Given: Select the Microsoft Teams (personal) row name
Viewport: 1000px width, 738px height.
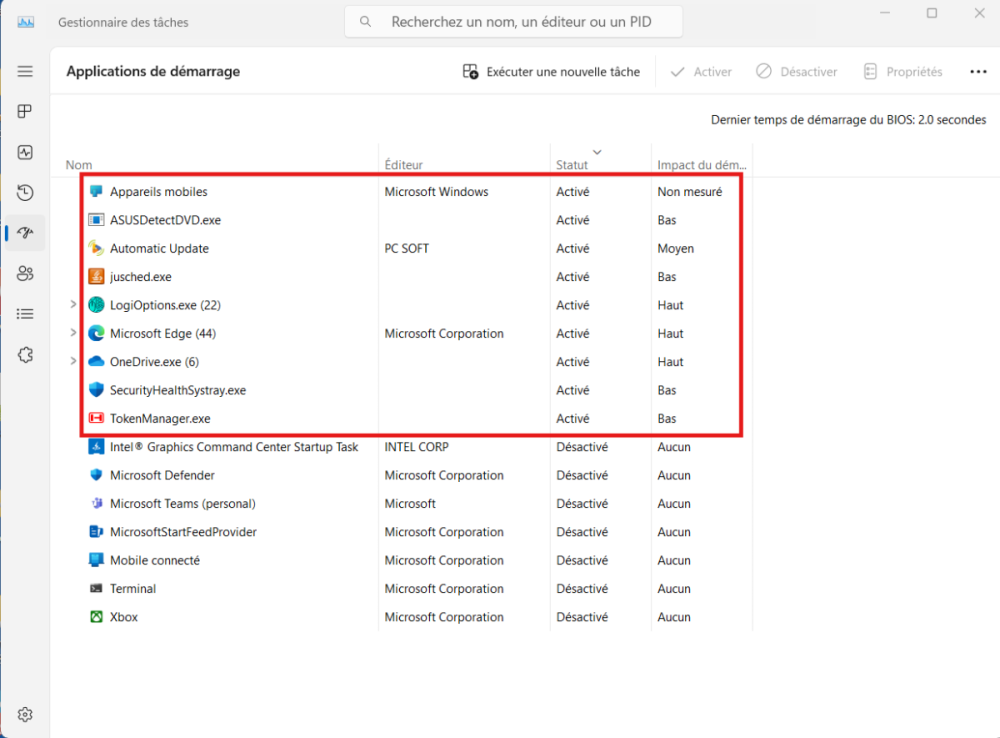Looking at the screenshot, I should point(182,503).
